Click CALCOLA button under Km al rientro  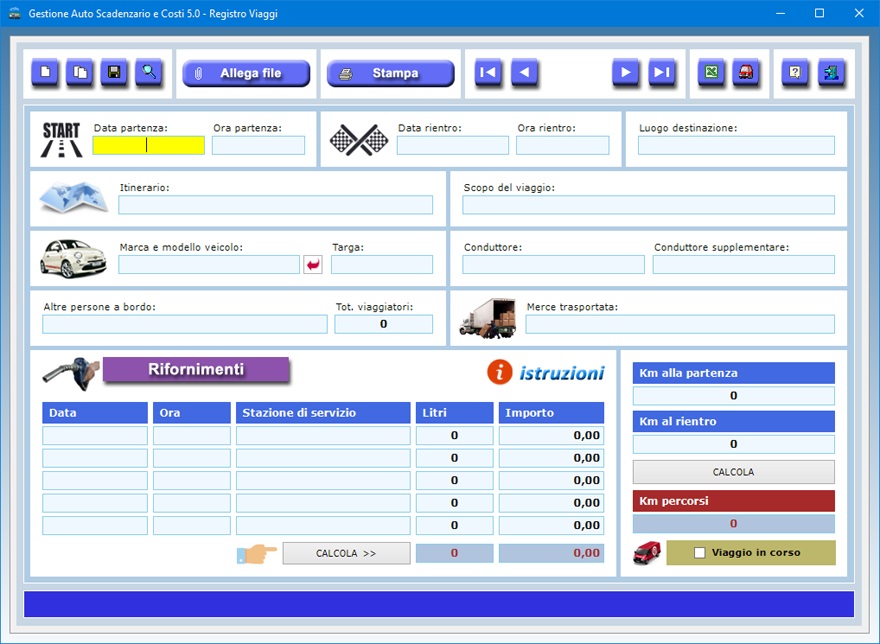pos(734,472)
